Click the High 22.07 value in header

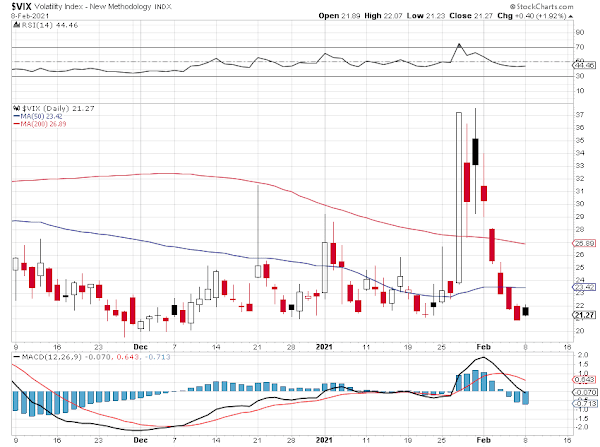pos(383,16)
